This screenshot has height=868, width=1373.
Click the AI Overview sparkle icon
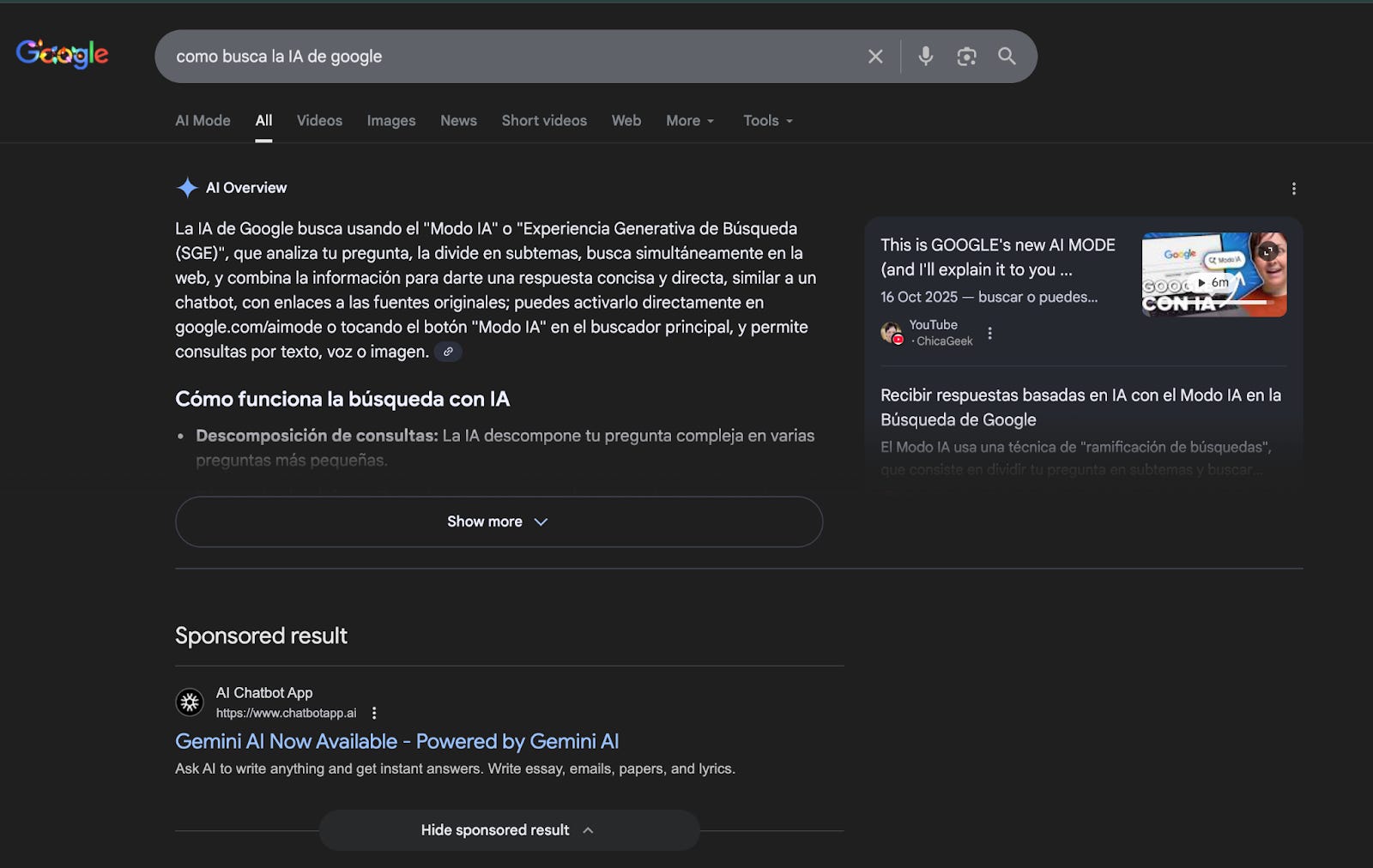pyautogui.click(x=187, y=188)
